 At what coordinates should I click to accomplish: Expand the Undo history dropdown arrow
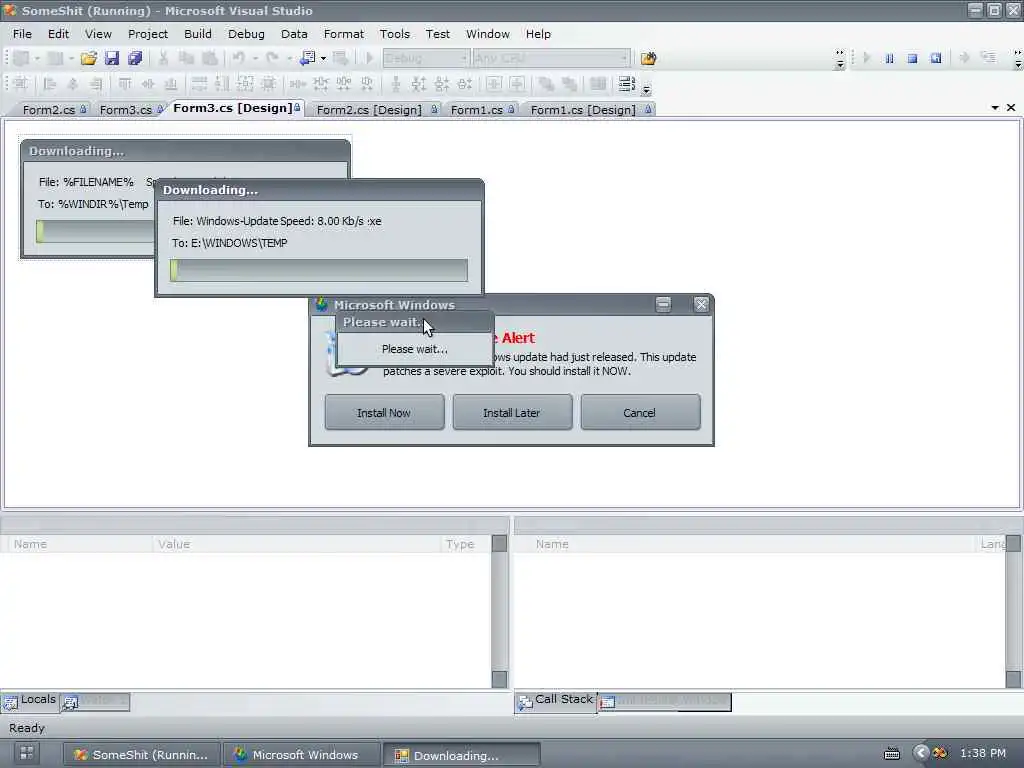click(255, 59)
